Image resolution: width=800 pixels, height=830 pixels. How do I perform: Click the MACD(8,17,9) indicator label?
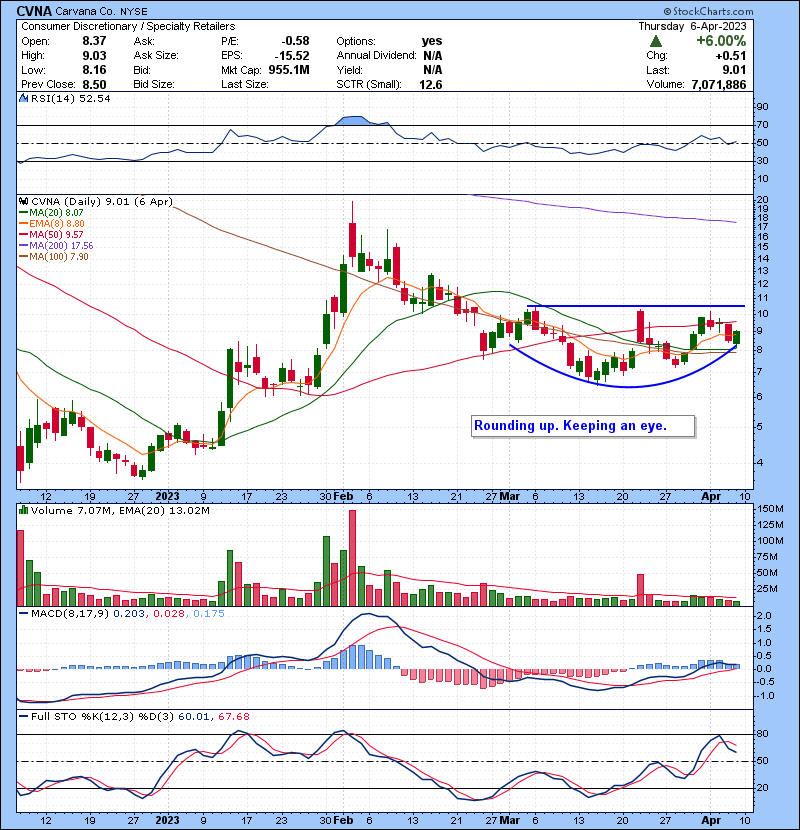(70, 614)
